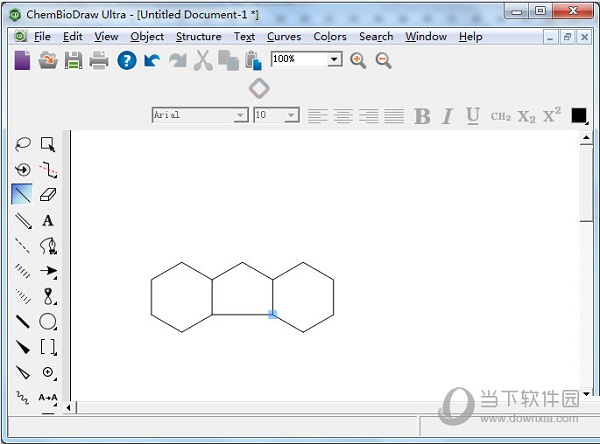
Task: Click the highlighted blue atom in structure
Action: (x=272, y=314)
